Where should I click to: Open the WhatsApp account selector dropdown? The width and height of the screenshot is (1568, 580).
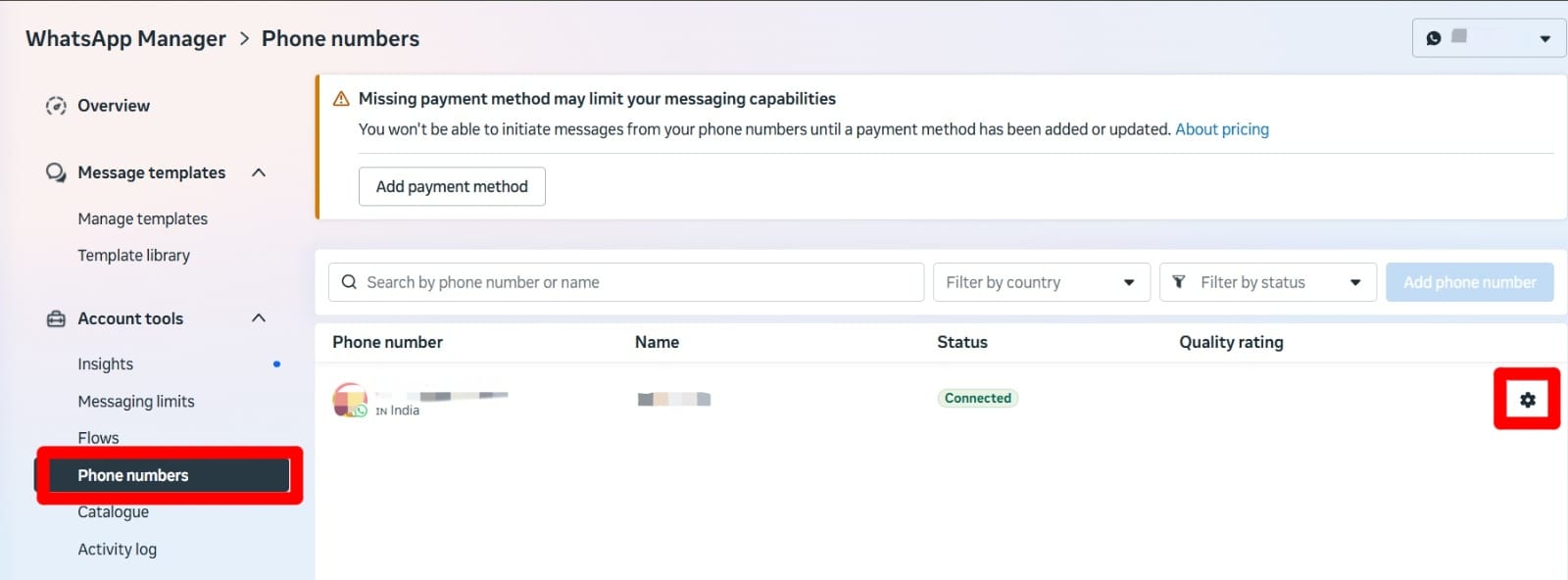[x=1489, y=38]
